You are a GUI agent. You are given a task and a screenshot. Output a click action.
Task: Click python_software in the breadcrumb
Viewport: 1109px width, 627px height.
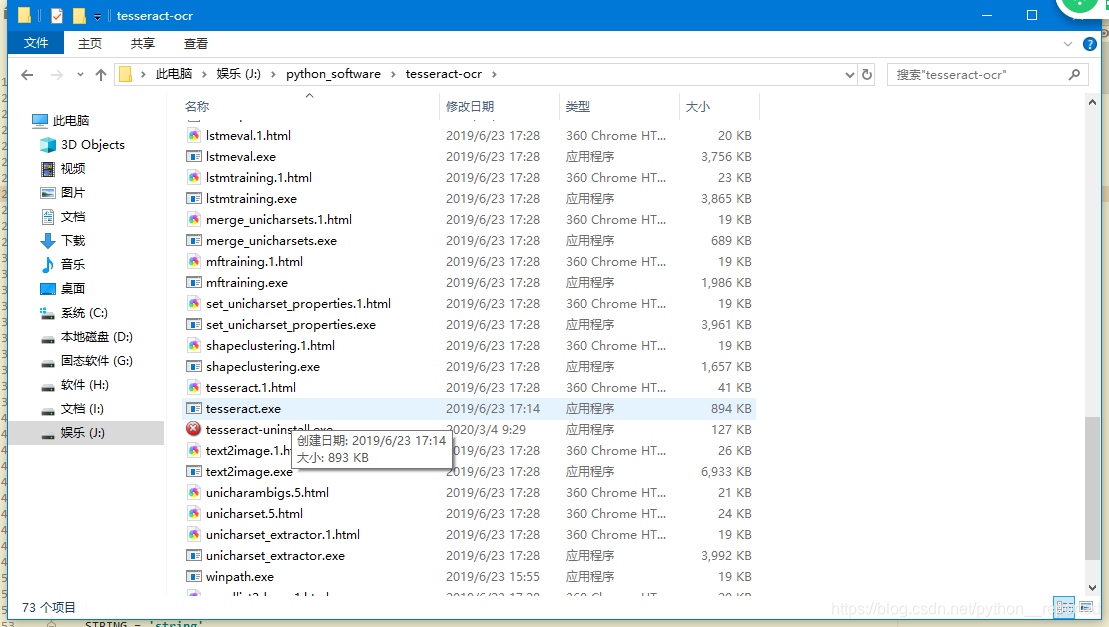pyautogui.click(x=333, y=74)
